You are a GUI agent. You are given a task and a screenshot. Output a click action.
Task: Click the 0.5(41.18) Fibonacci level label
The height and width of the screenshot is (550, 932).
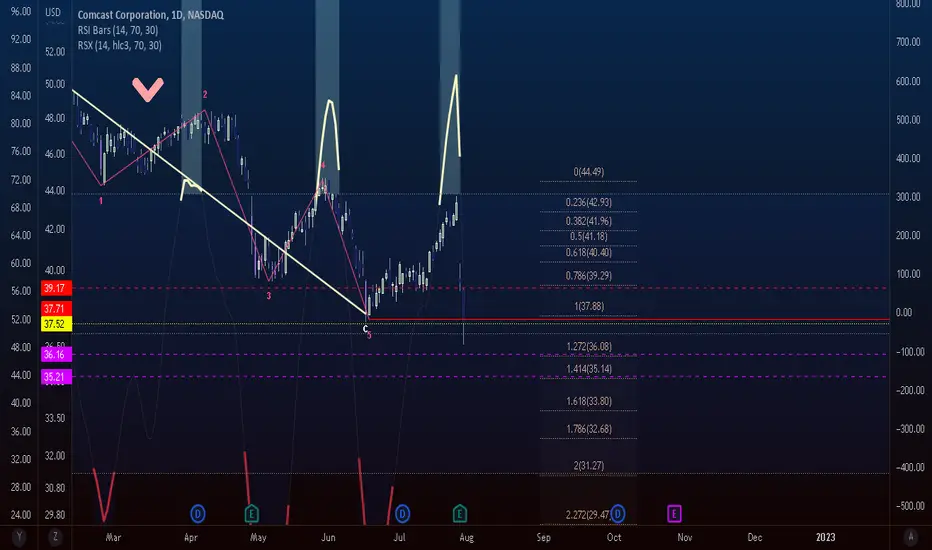pyautogui.click(x=588, y=236)
